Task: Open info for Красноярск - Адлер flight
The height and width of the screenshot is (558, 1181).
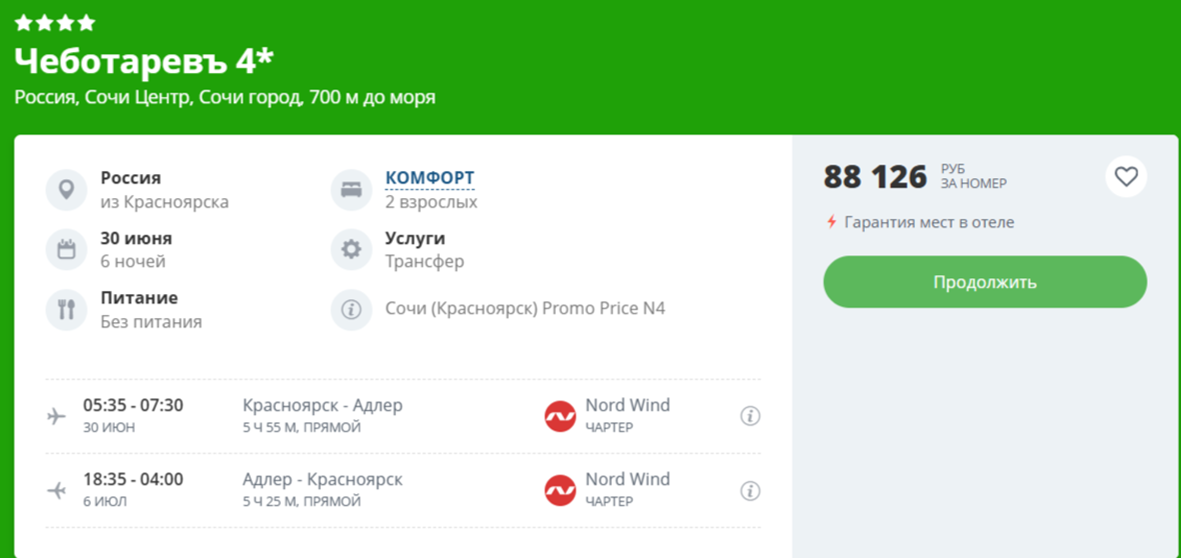Action: pos(749,416)
